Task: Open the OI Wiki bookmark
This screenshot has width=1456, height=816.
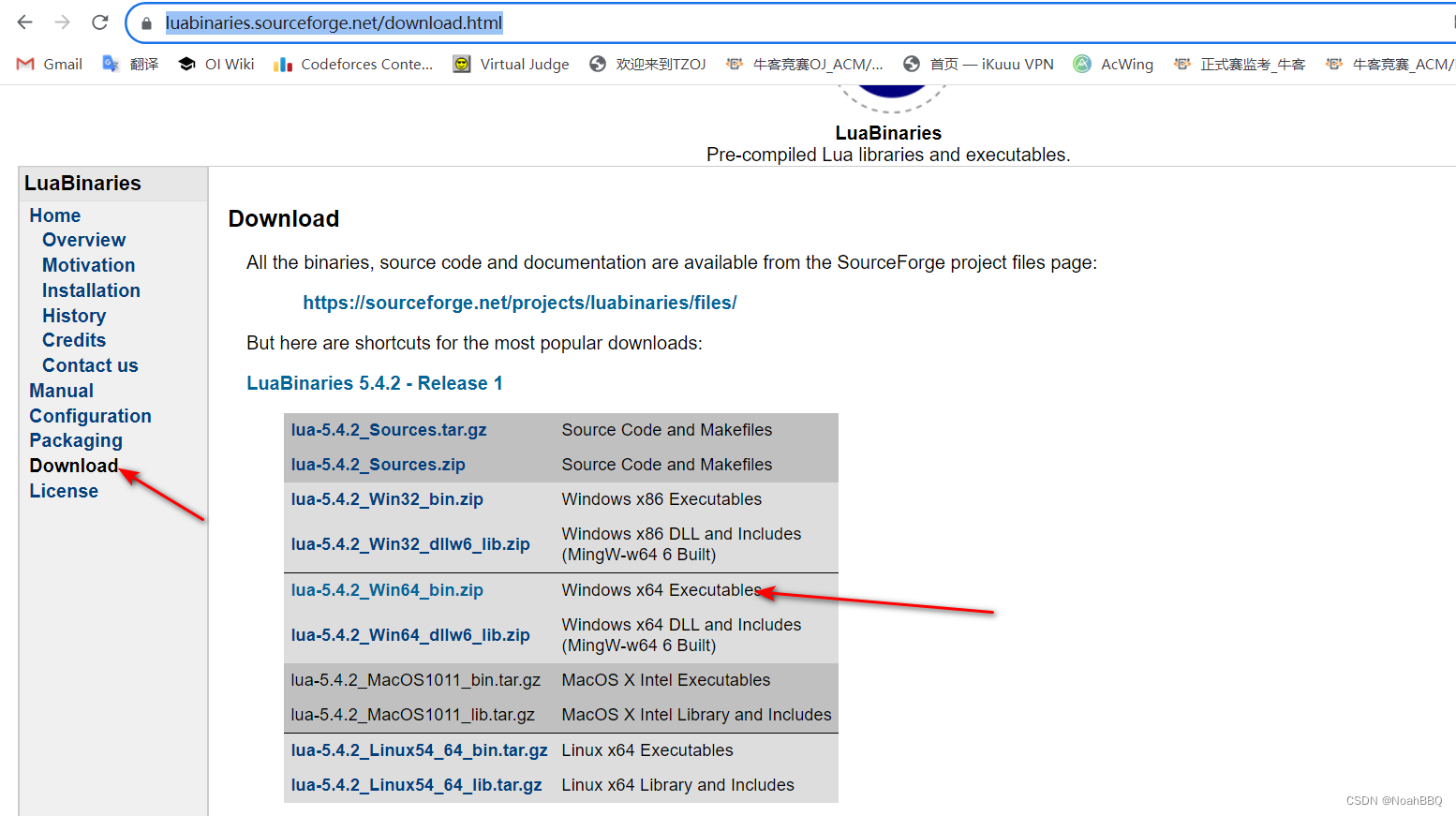Action: [216, 64]
